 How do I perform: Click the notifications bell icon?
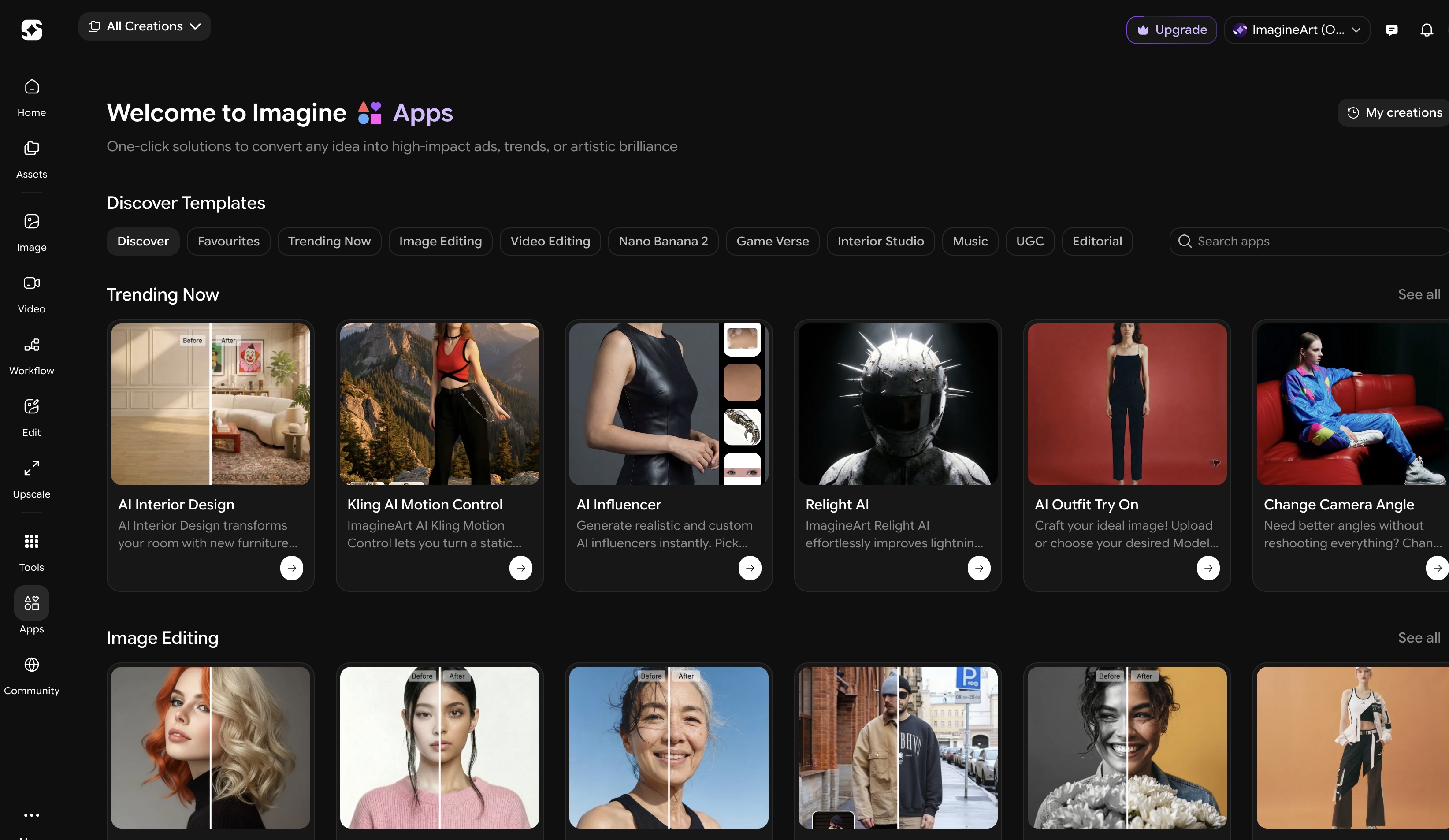tap(1427, 30)
